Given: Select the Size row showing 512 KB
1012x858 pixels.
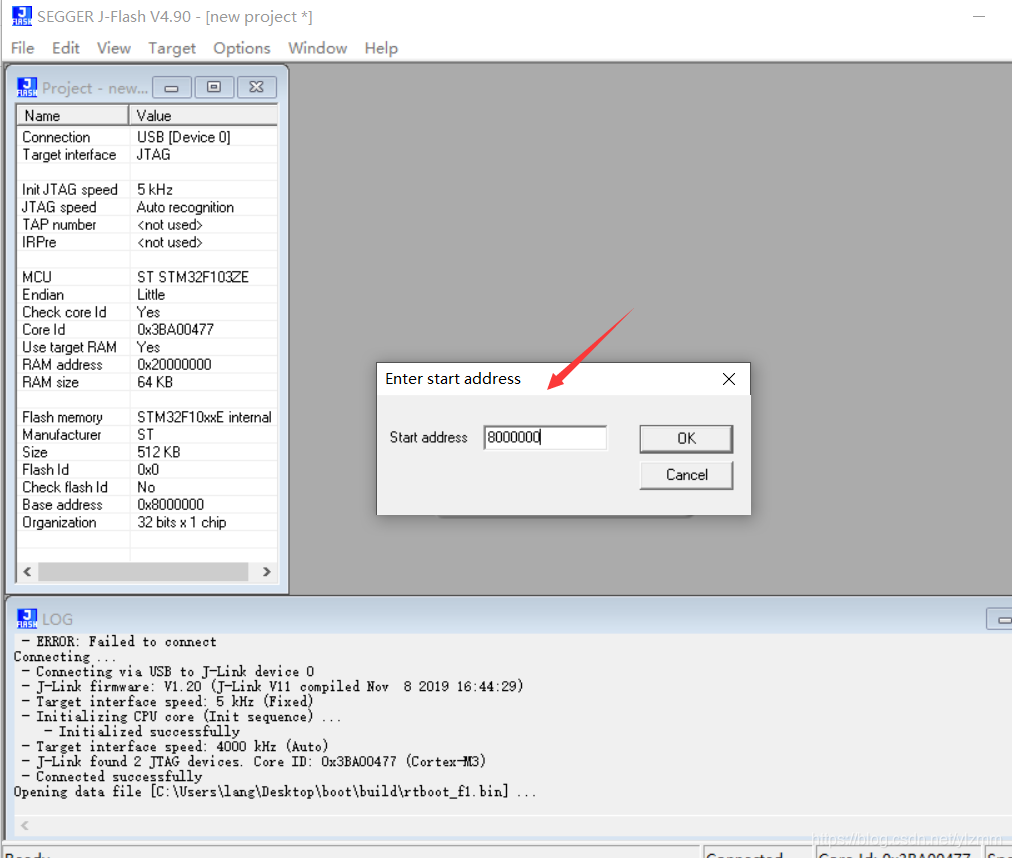Looking at the screenshot, I should (x=147, y=452).
